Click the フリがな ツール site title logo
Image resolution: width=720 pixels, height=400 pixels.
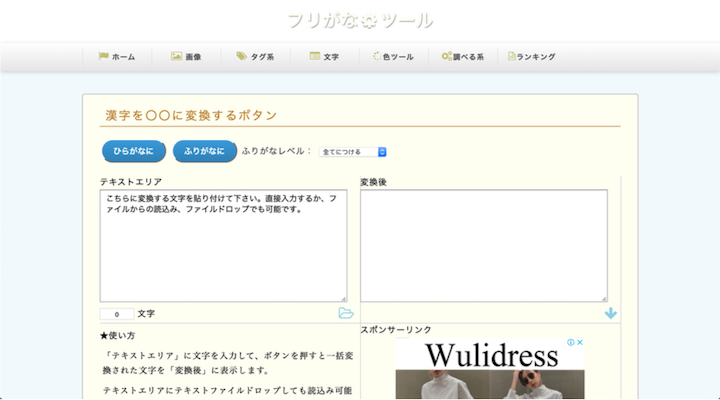(x=360, y=20)
